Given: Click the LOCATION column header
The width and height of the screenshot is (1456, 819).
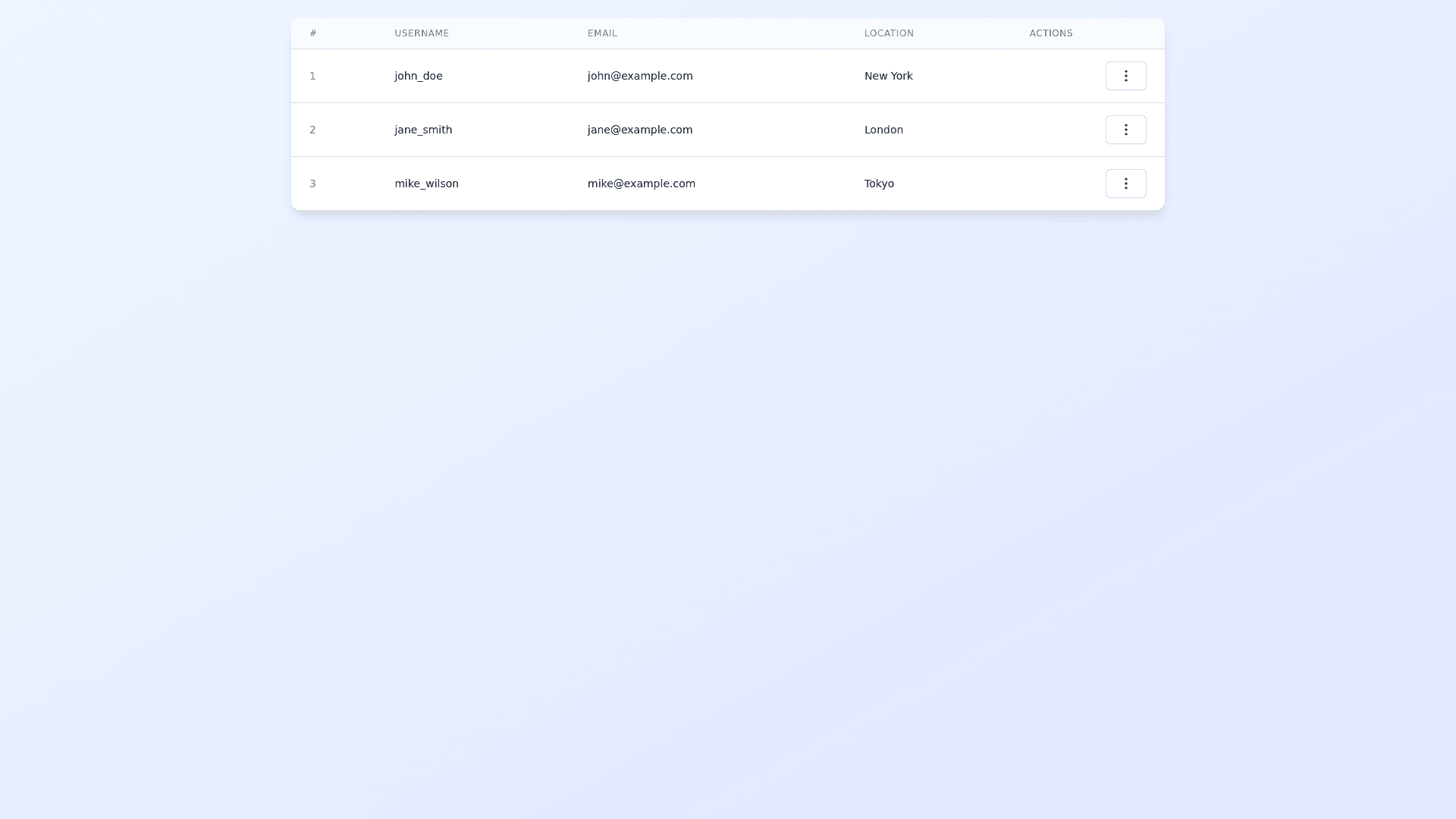Looking at the screenshot, I should coord(889,33).
